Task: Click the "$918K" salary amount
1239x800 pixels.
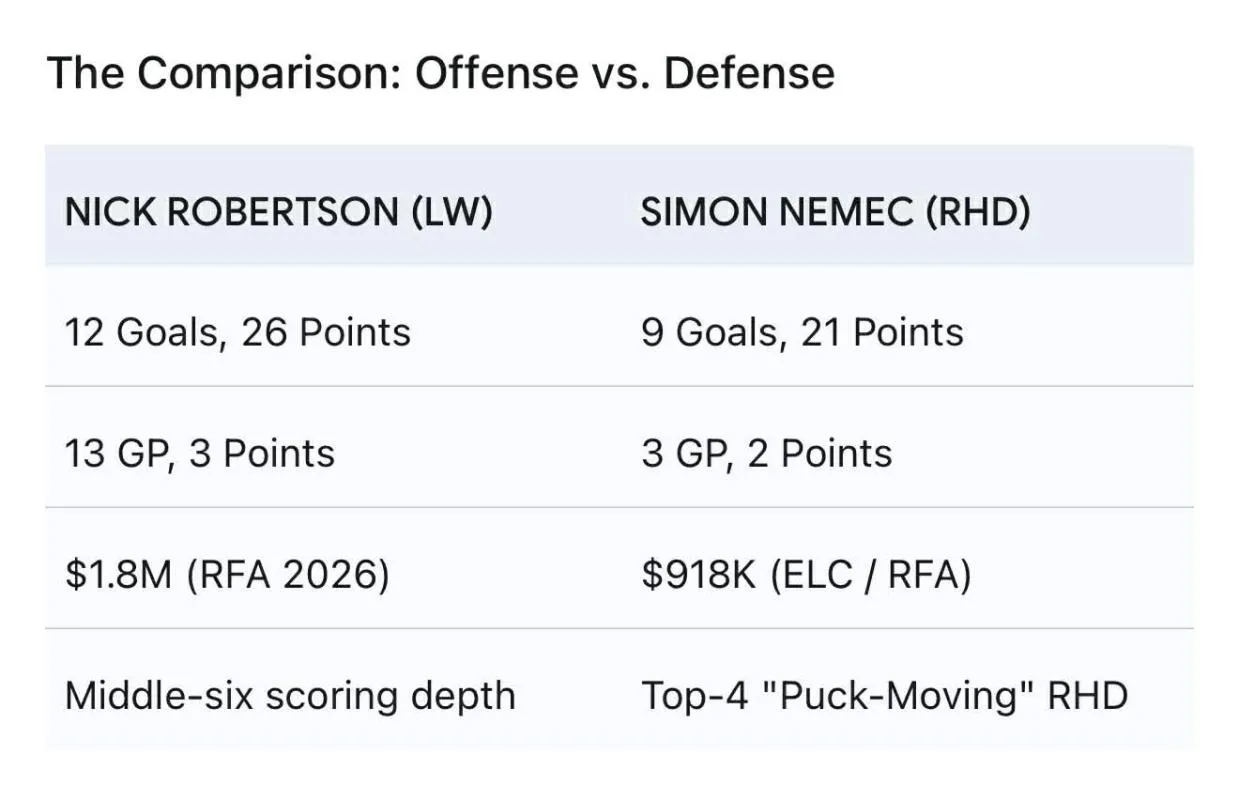Action: 699,575
